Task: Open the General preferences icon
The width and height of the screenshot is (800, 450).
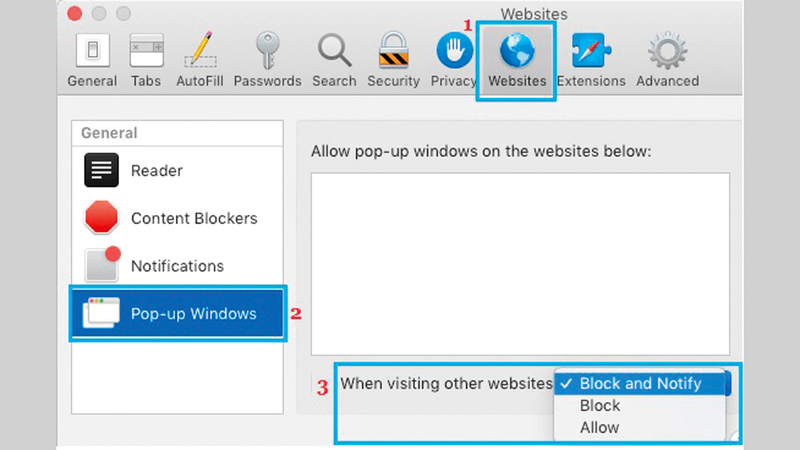Action: pyautogui.click(x=92, y=52)
